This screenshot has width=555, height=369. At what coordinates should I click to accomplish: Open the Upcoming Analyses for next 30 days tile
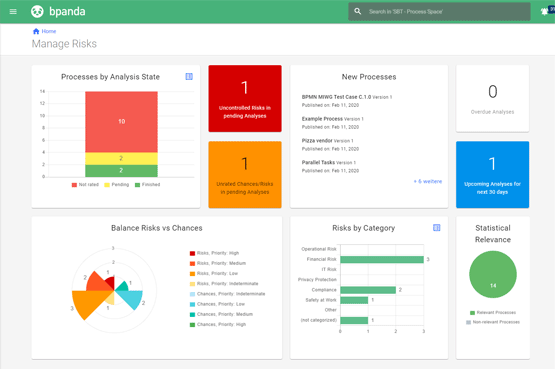pos(492,174)
